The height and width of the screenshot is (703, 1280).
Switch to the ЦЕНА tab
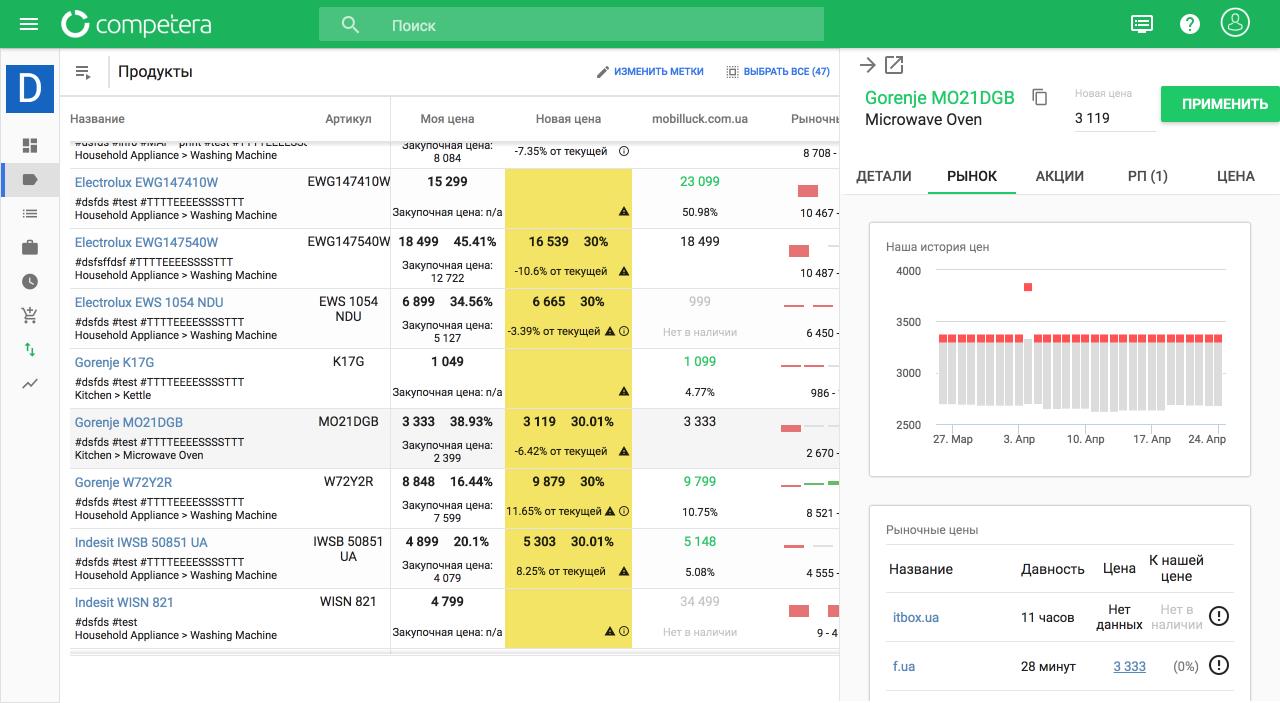pyautogui.click(x=1236, y=176)
